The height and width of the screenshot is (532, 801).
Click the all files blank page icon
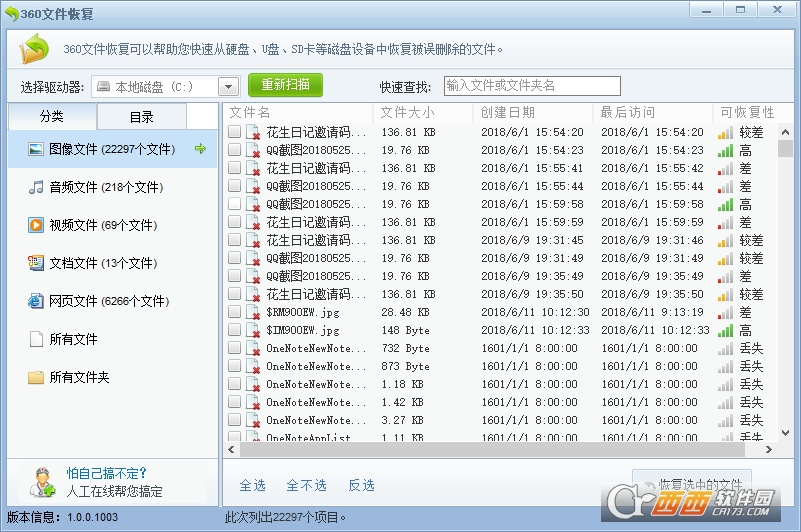(36, 339)
